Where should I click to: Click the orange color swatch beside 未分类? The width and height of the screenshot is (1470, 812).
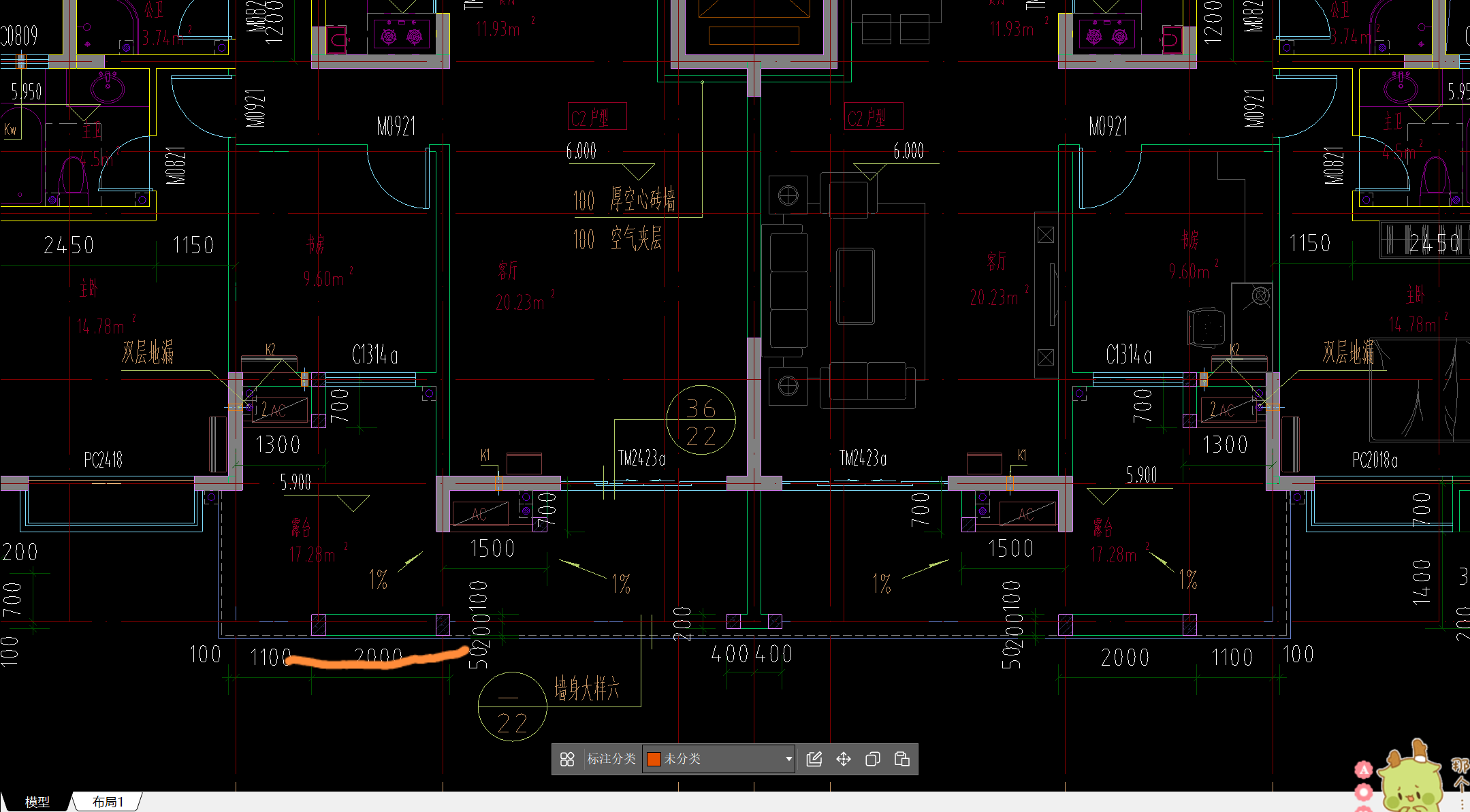tap(654, 759)
